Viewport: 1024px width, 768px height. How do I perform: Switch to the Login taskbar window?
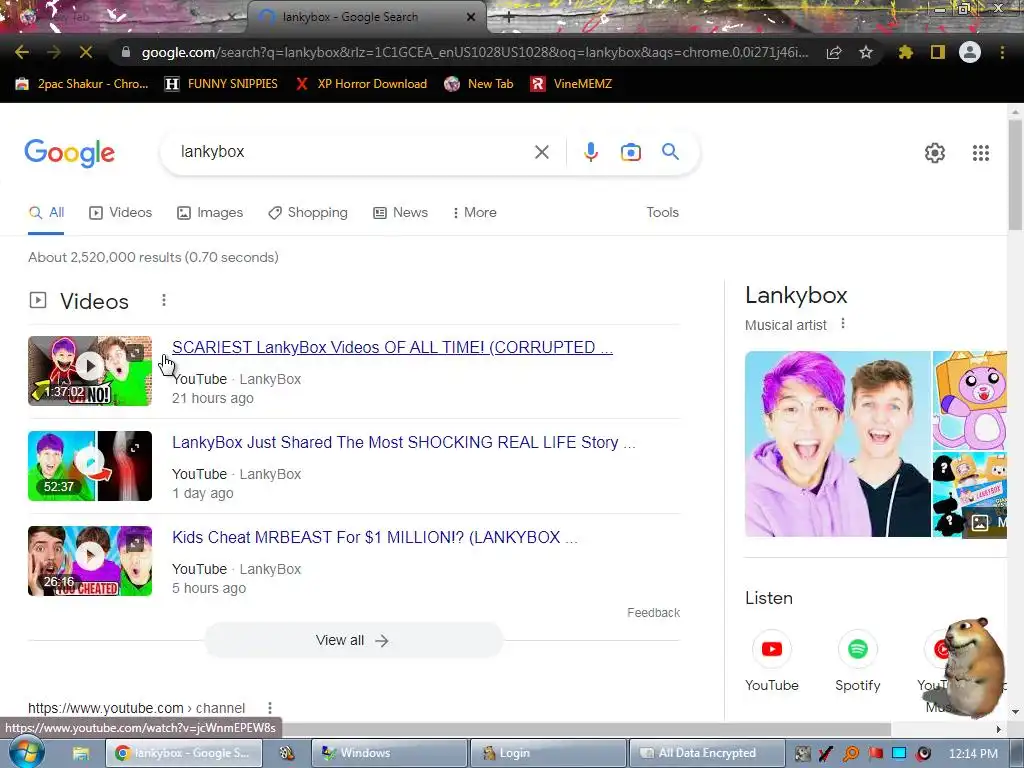tap(548, 753)
